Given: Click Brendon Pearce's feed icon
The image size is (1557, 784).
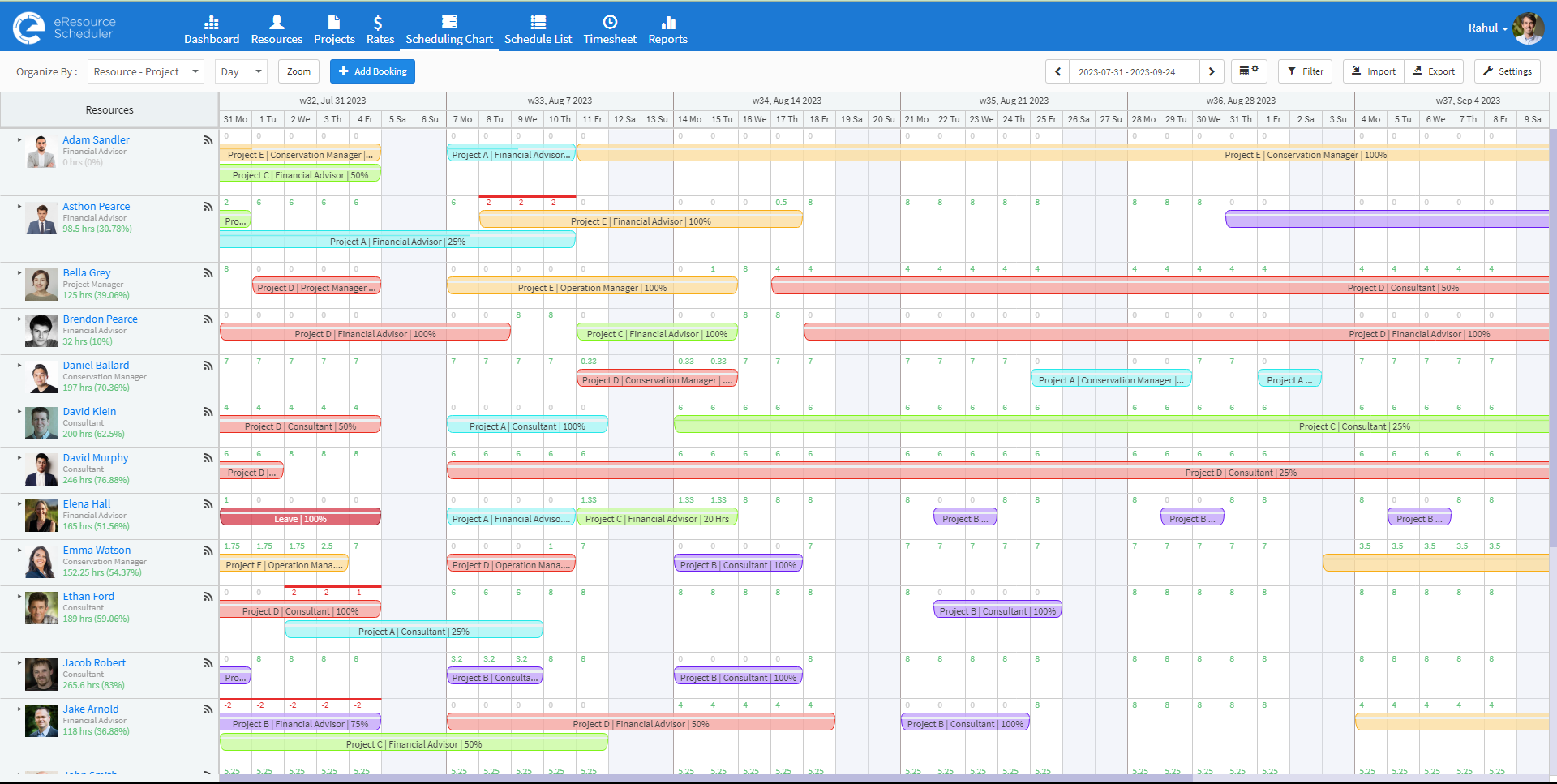Looking at the screenshot, I should [208, 319].
